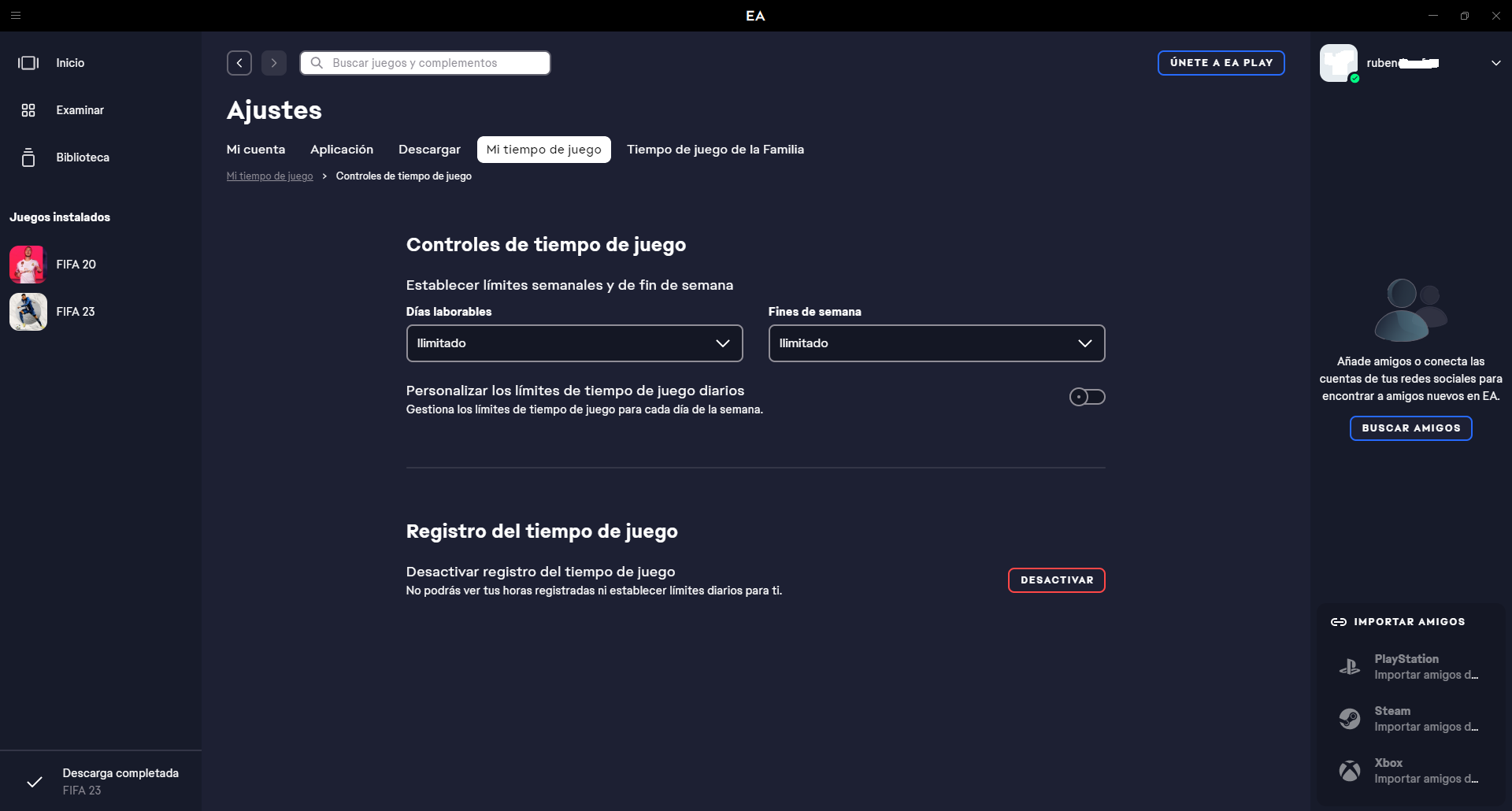Restore down the EA window

click(1465, 16)
